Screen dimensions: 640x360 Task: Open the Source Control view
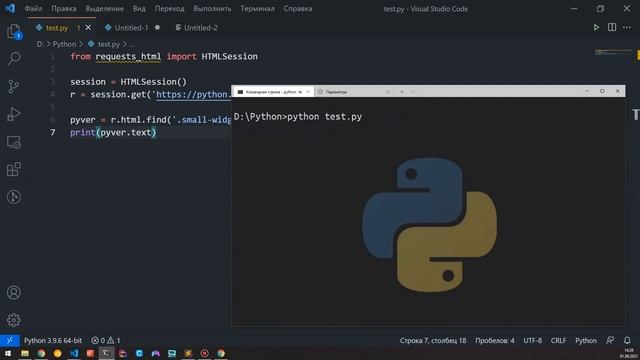pos(14,87)
